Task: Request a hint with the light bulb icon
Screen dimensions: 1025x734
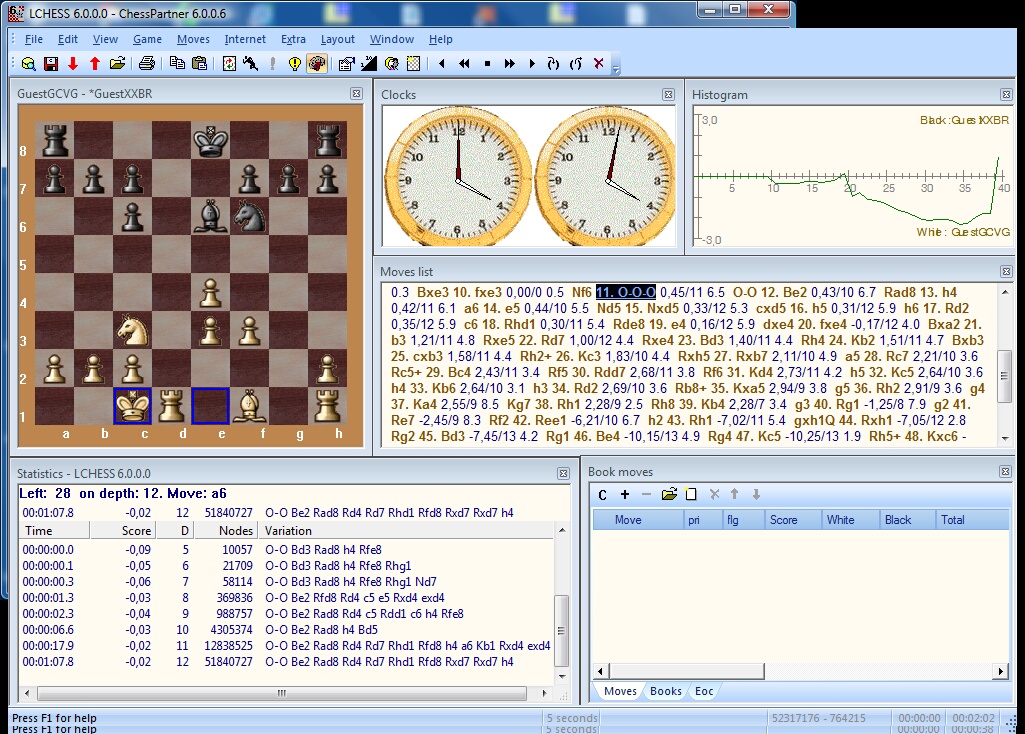Action: click(x=295, y=64)
